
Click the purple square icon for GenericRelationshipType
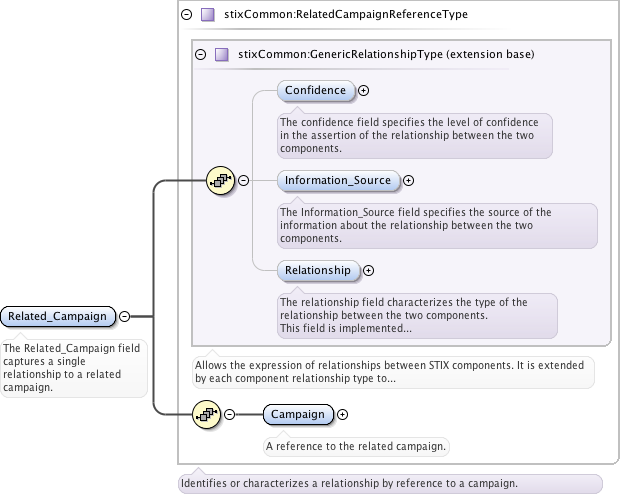click(221, 55)
